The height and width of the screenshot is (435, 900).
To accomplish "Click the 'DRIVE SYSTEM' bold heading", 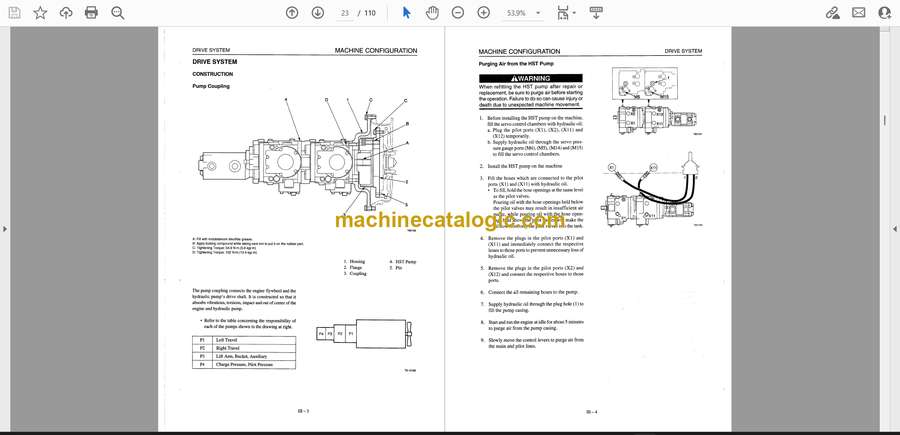I will [215, 61].
